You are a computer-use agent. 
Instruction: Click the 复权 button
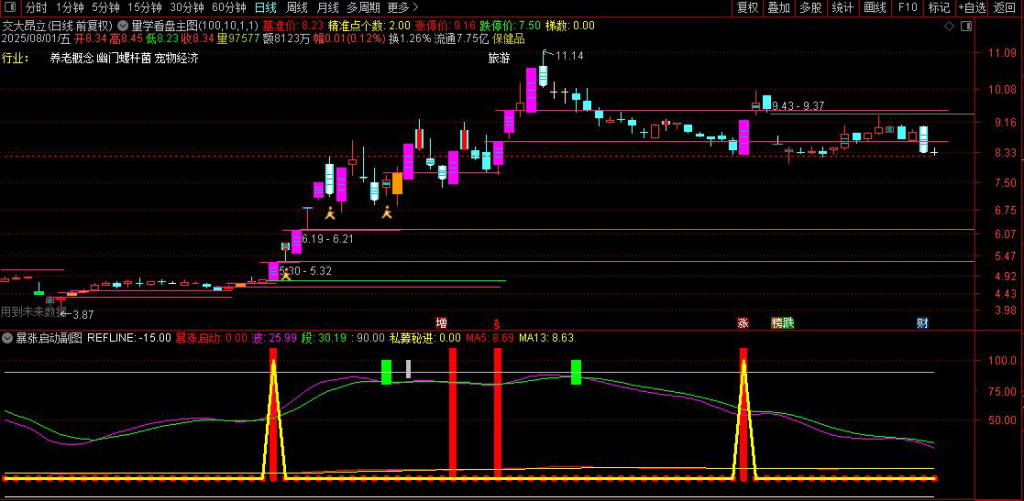coord(747,7)
